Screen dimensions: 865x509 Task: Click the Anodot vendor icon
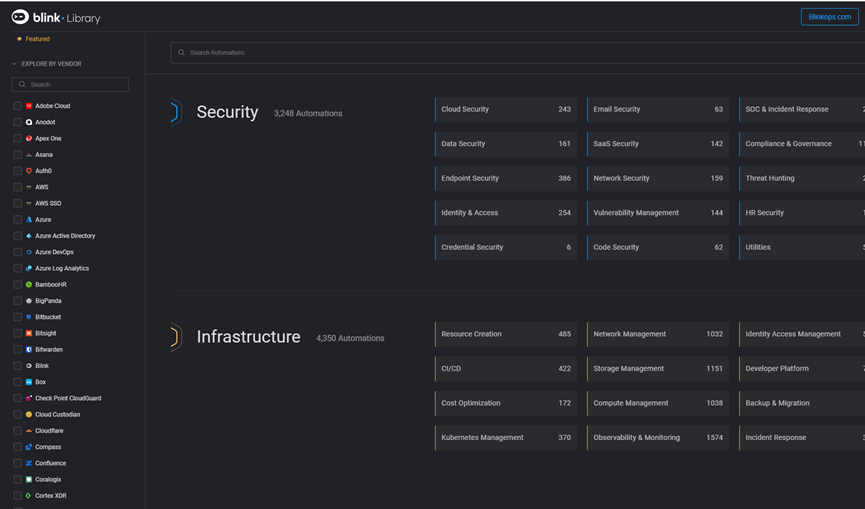(29, 122)
